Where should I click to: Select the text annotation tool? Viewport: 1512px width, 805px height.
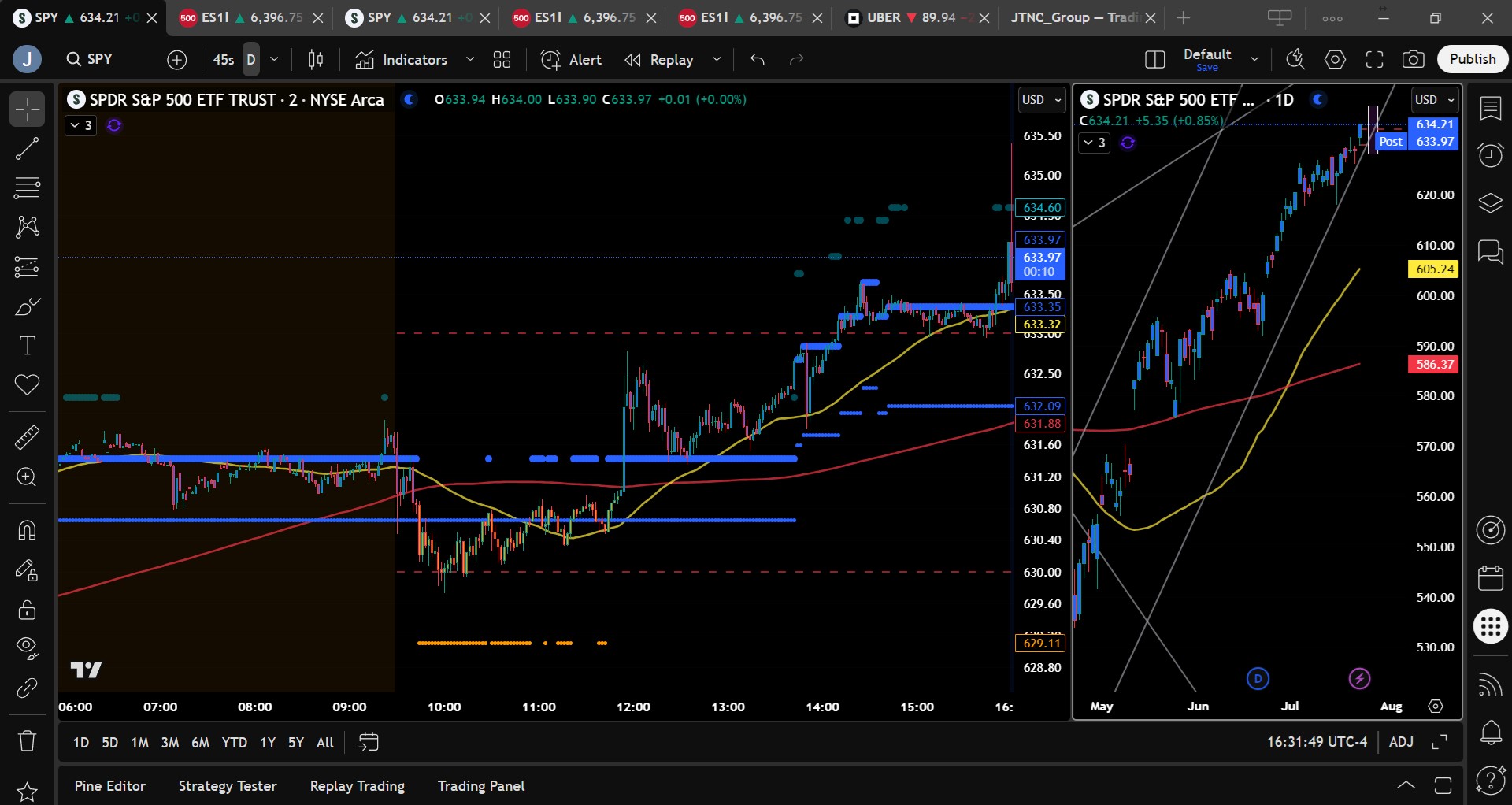(x=27, y=346)
